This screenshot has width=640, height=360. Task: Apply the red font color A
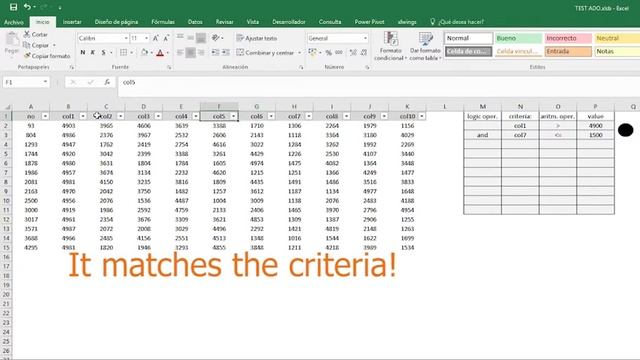(160, 52)
